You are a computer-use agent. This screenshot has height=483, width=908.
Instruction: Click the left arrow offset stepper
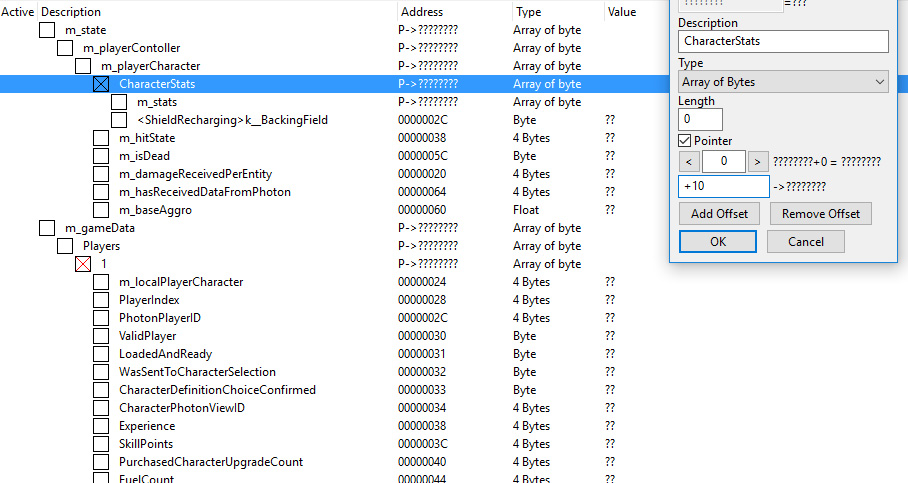[x=688, y=161]
